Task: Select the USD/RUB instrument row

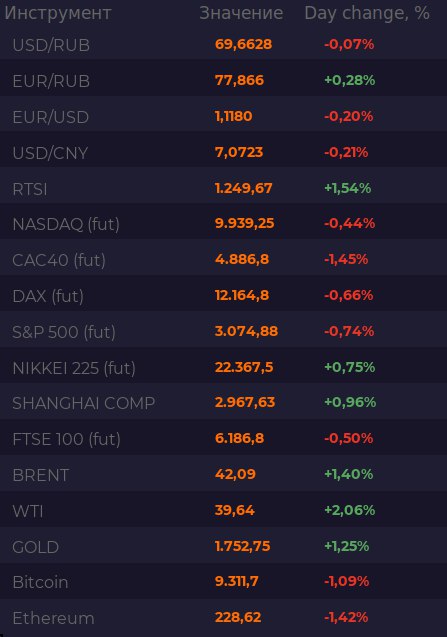Action: 224,44
